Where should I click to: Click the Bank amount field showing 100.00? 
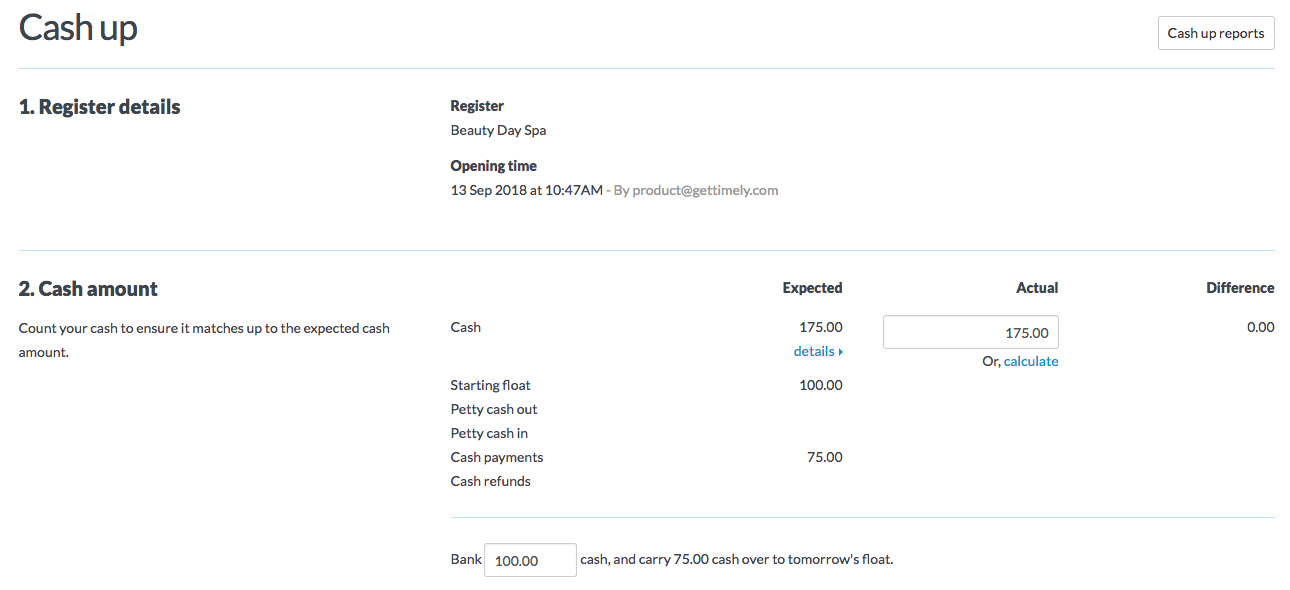pyautogui.click(x=529, y=559)
